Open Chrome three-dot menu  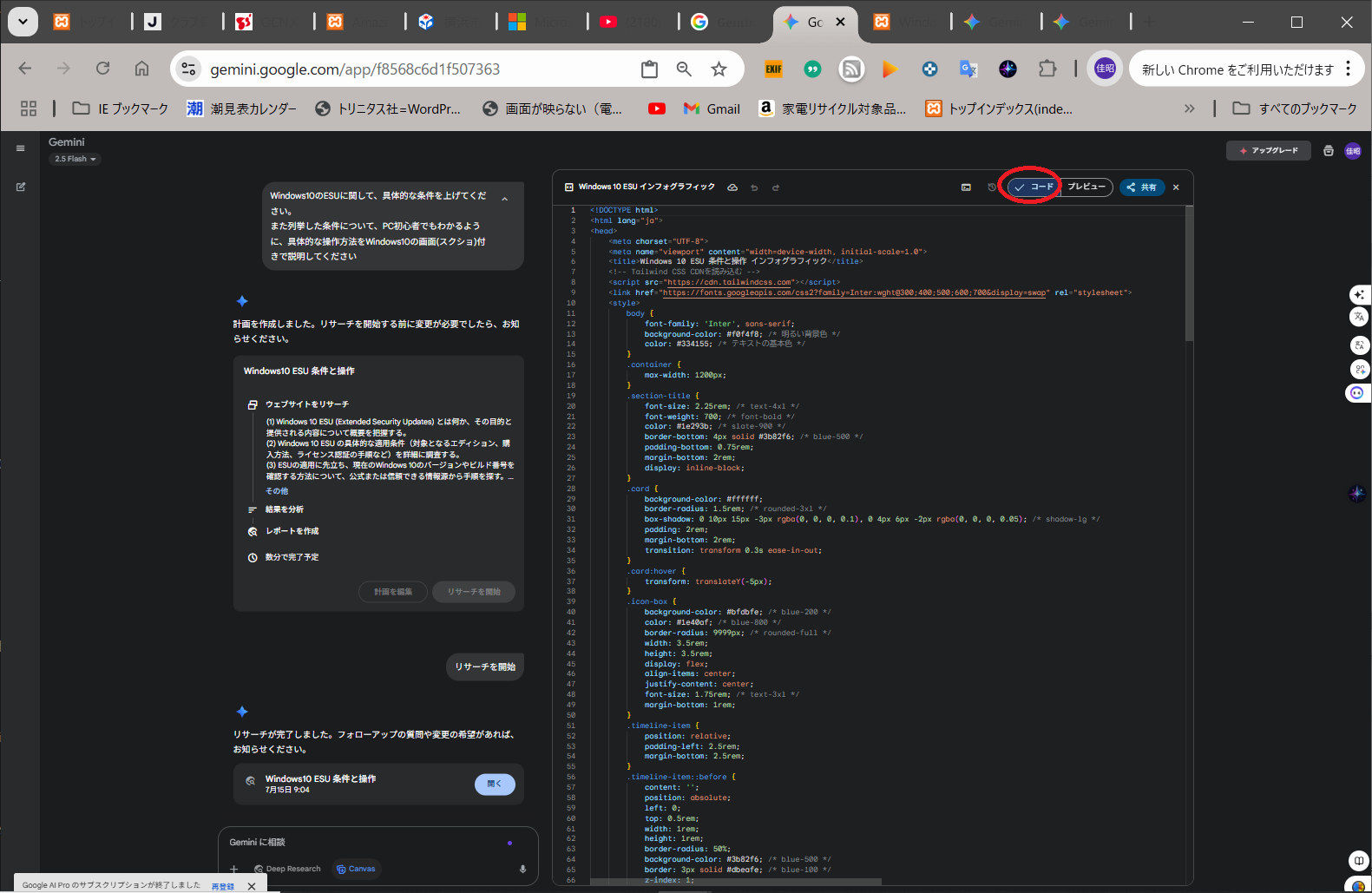click(1348, 69)
